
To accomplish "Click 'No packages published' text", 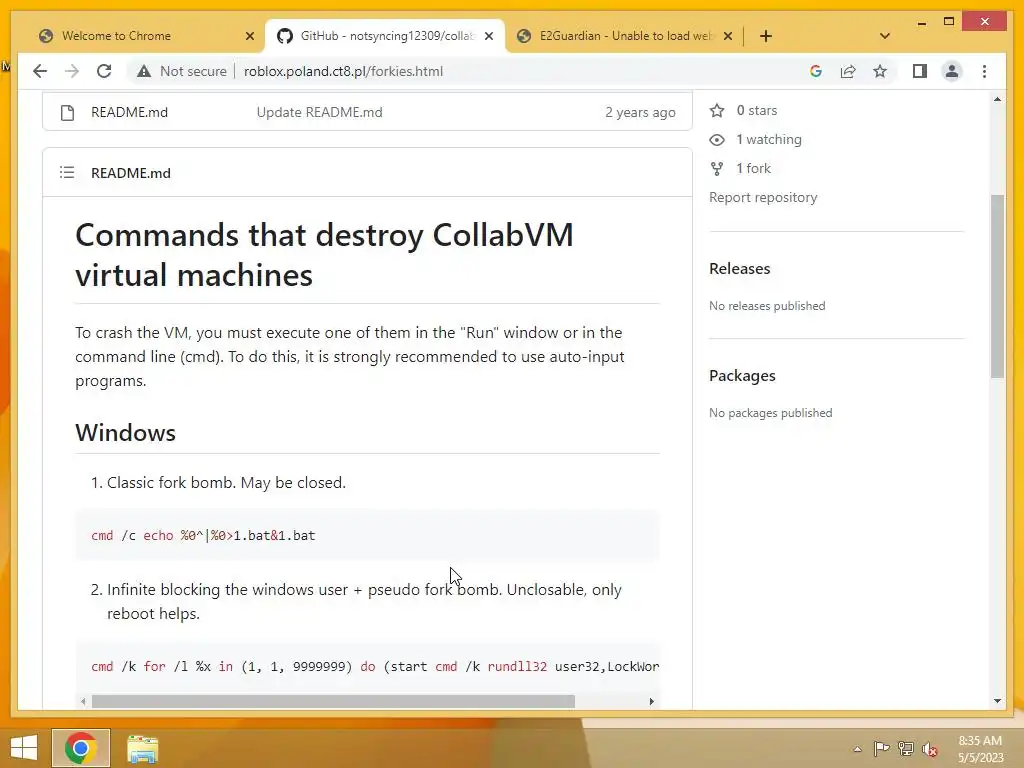I will click(771, 413).
